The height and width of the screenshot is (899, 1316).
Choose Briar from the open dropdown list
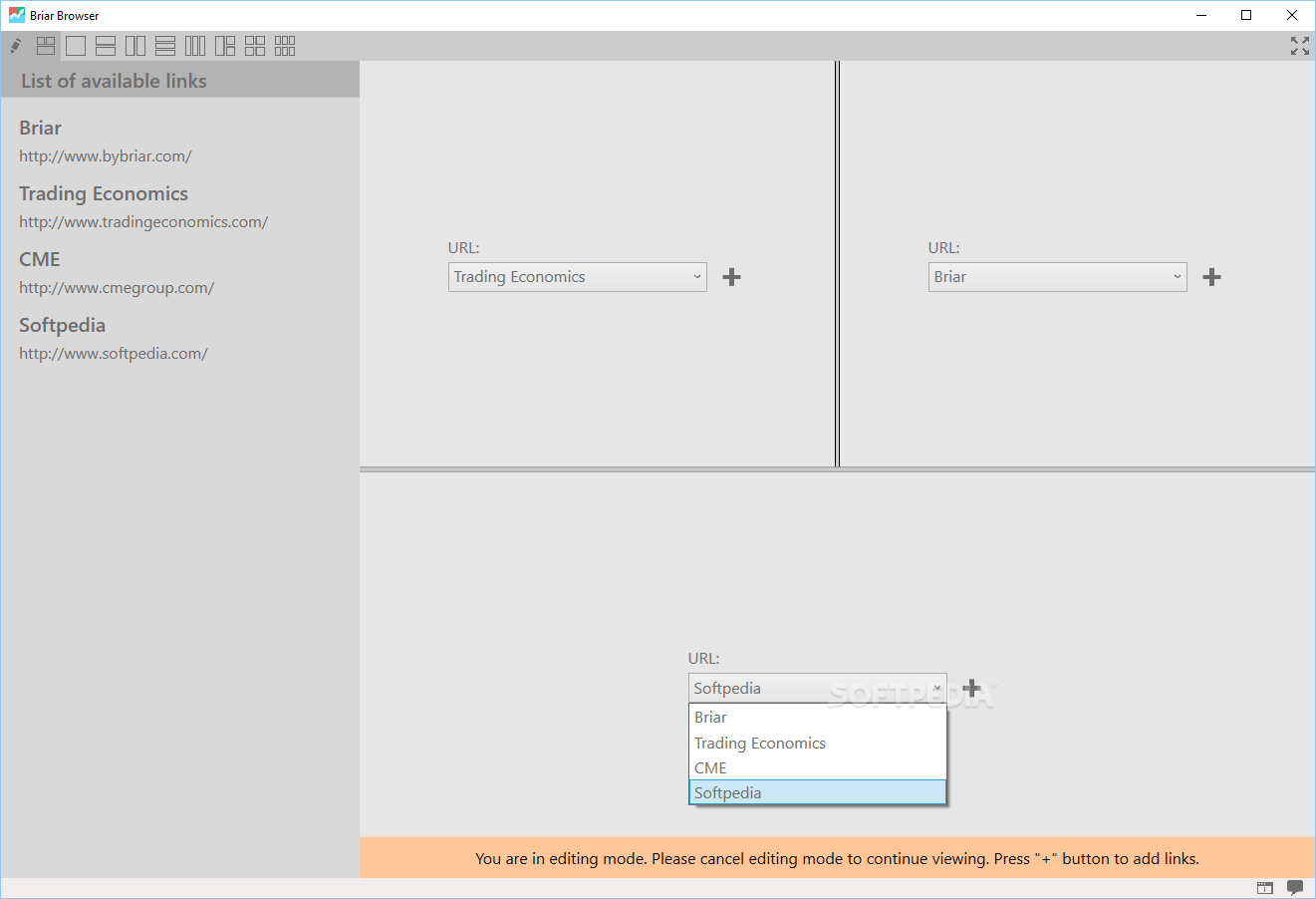818,718
